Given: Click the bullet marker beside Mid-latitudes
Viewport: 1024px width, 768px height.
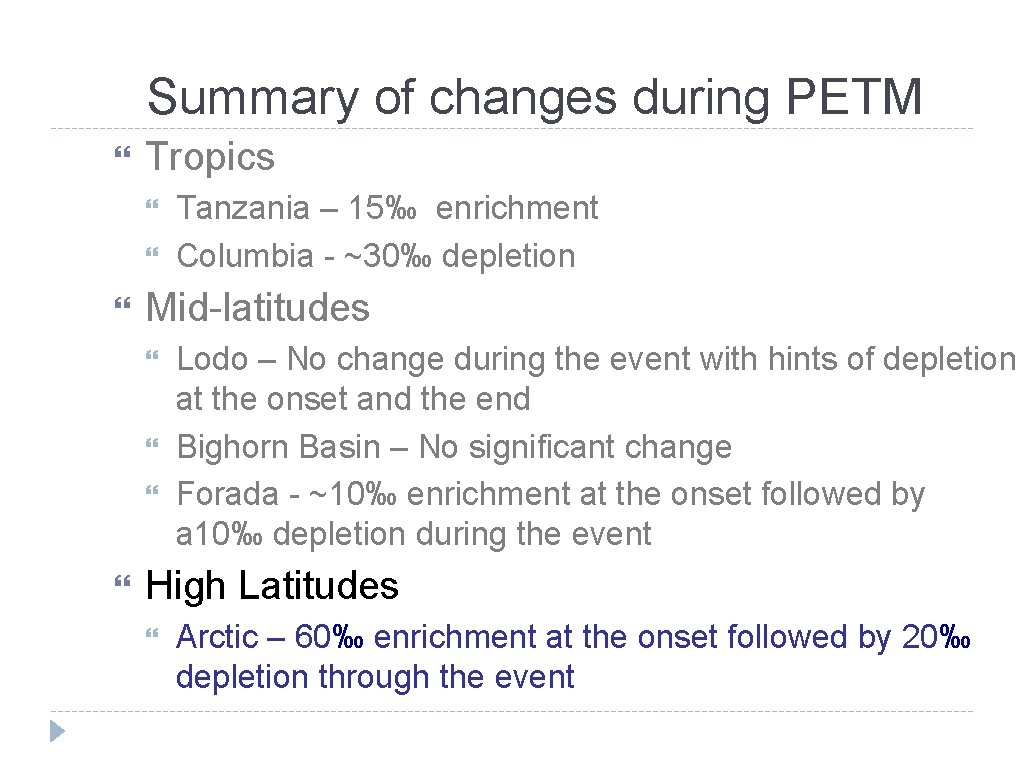Looking at the screenshot, I should [122, 307].
